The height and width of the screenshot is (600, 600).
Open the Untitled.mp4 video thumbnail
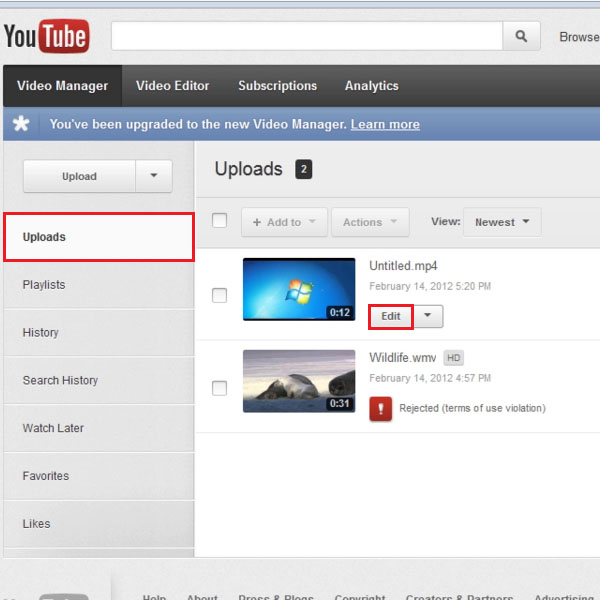click(299, 289)
